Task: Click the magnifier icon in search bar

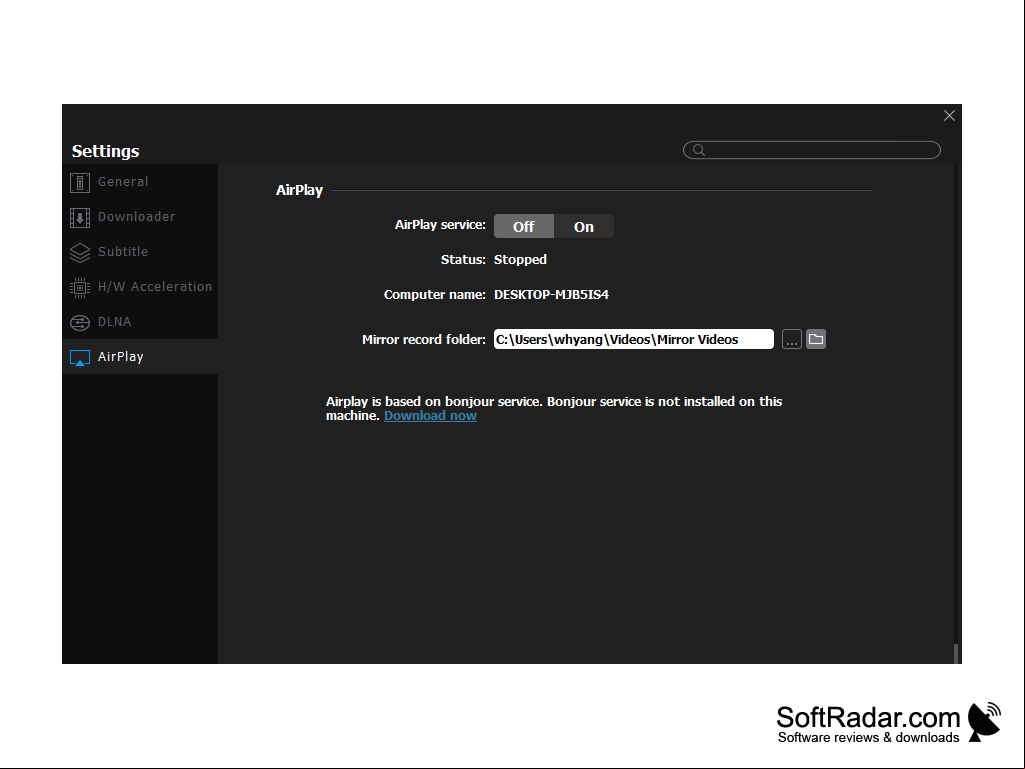Action: click(x=699, y=150)
